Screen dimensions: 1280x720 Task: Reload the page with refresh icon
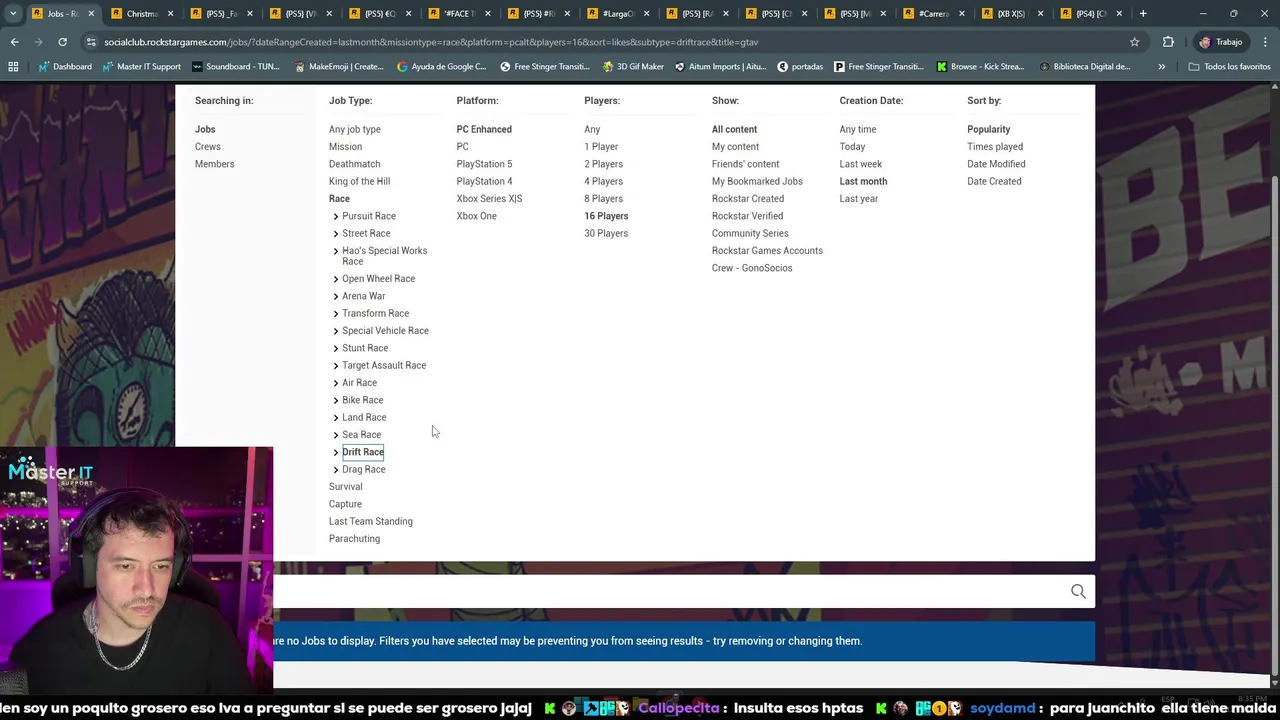click(62, 42)
